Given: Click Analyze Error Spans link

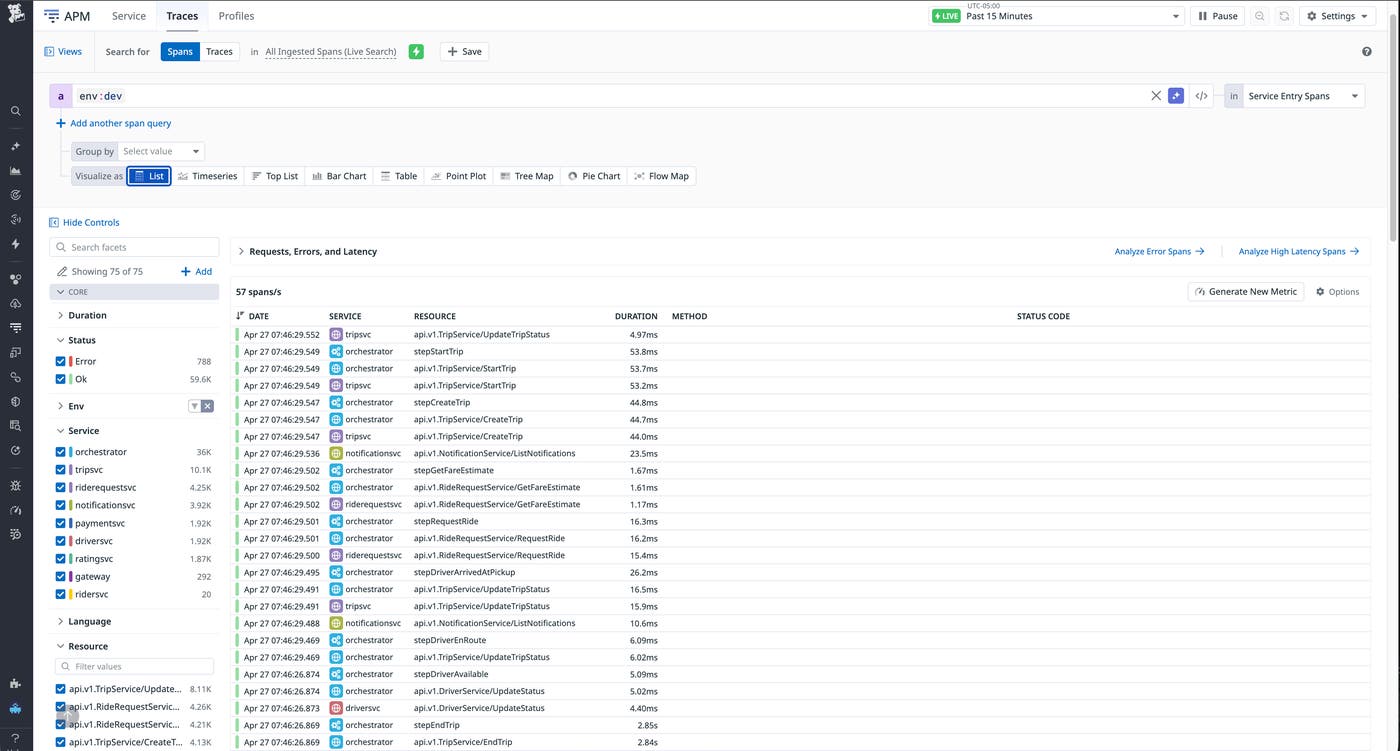Looking at the screenshot, I should (1159, 252).
